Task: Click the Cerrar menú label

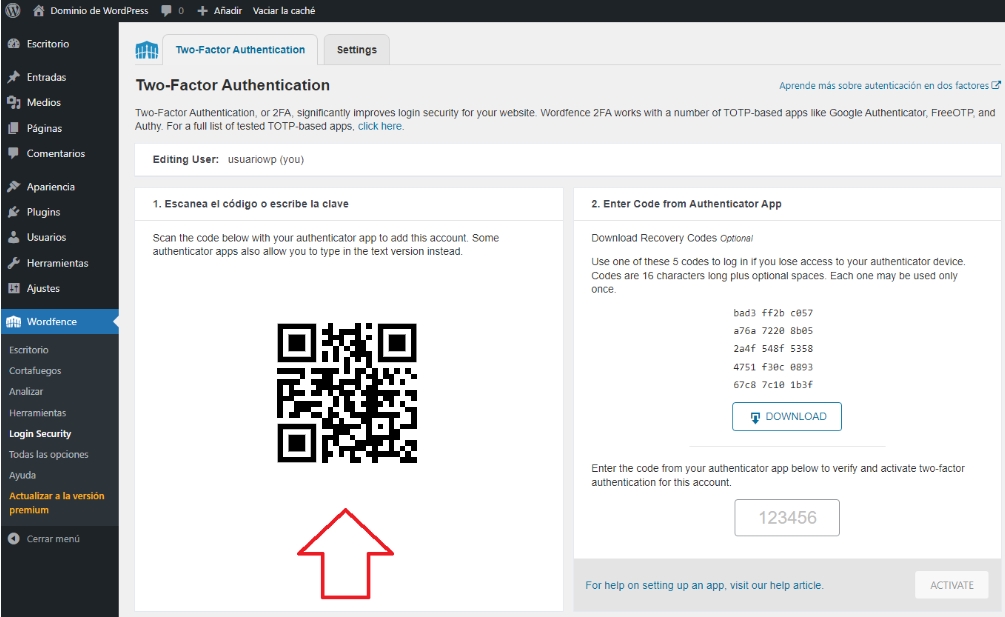Action: coord(53,539)
